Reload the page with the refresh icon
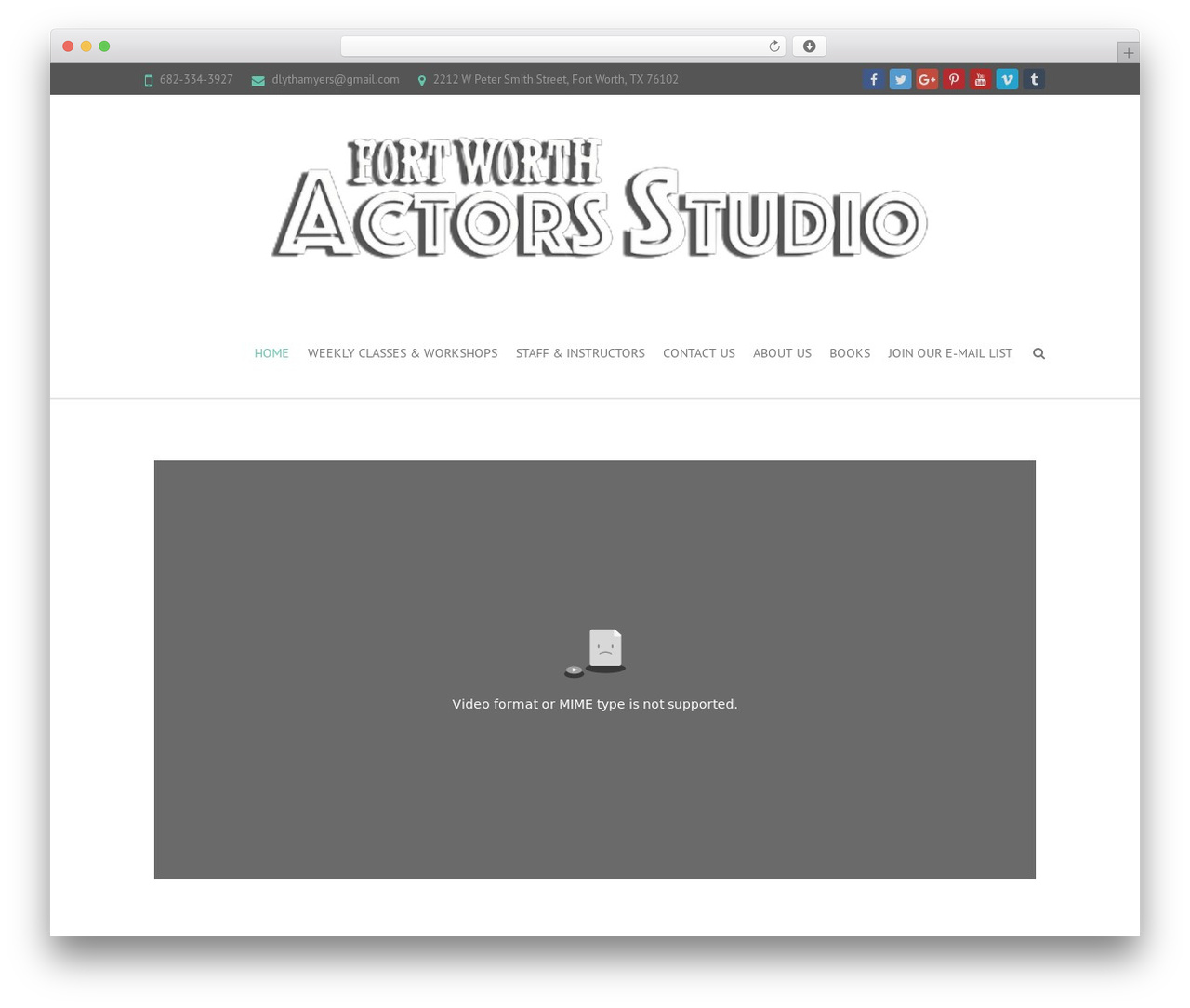This screenshot has width=1190, height=1008. pos(774,46)
